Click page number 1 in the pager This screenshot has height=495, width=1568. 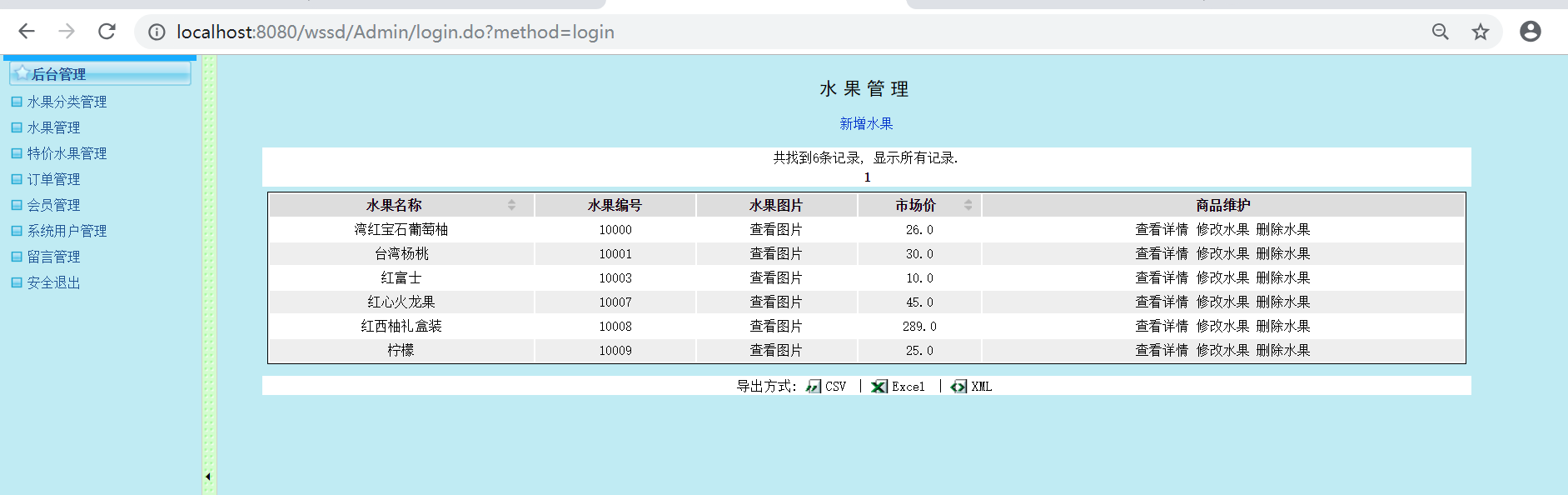(x=867, y=177)
